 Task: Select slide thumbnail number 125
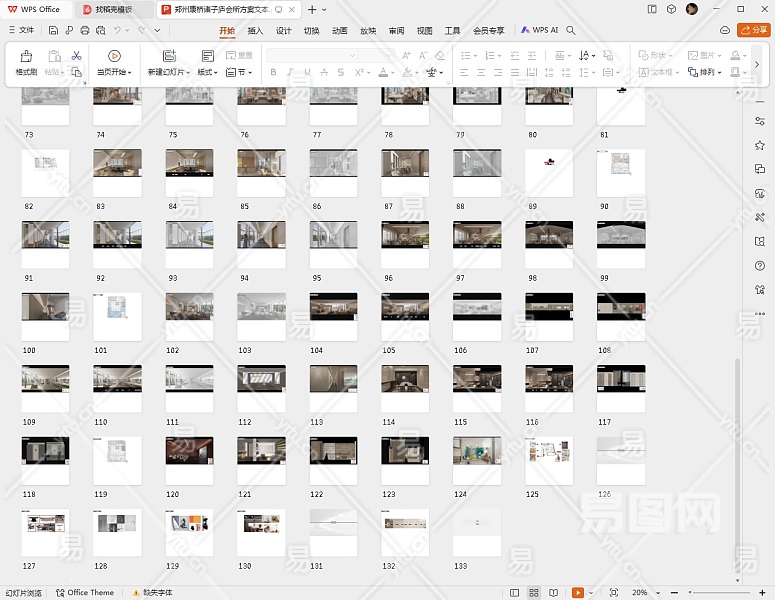pos(549,461)
